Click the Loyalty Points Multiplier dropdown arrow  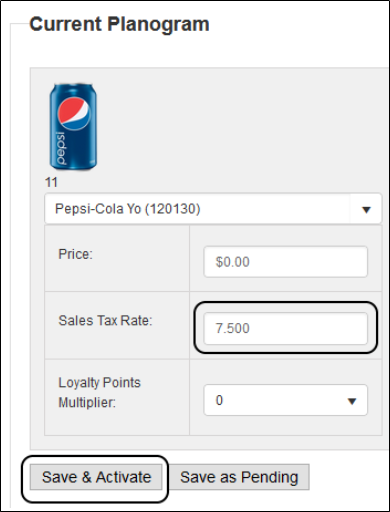click(x=352, y=401)
